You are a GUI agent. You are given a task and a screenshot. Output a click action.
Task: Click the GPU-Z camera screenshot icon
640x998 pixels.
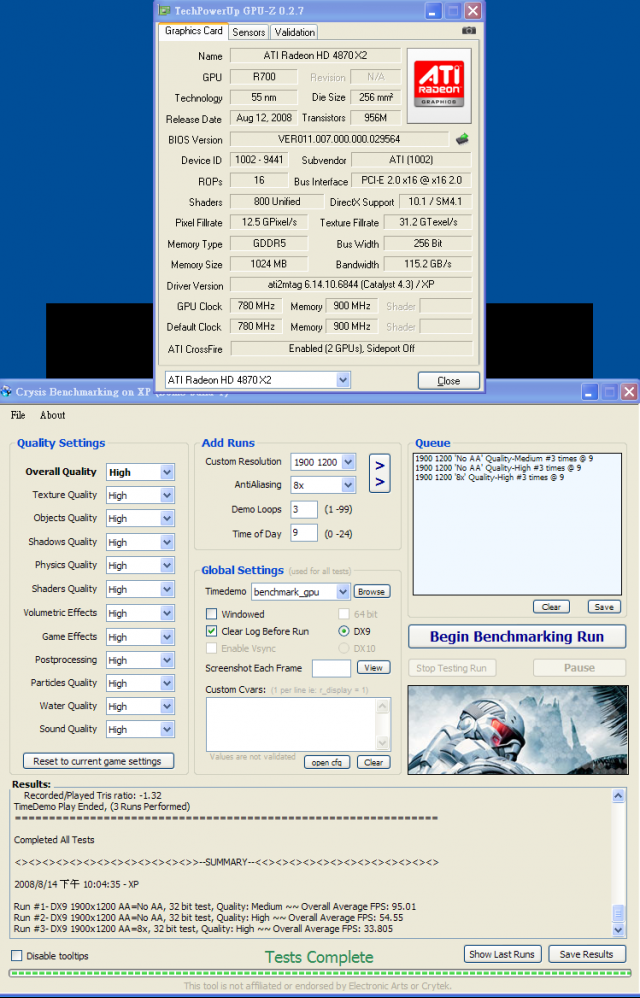click(x=468, y=31)
